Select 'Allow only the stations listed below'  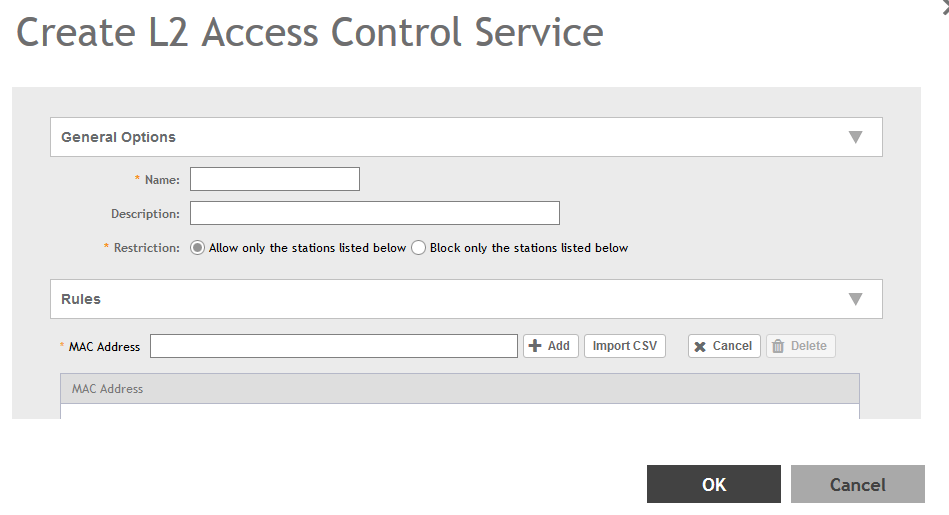pos(198,248)
